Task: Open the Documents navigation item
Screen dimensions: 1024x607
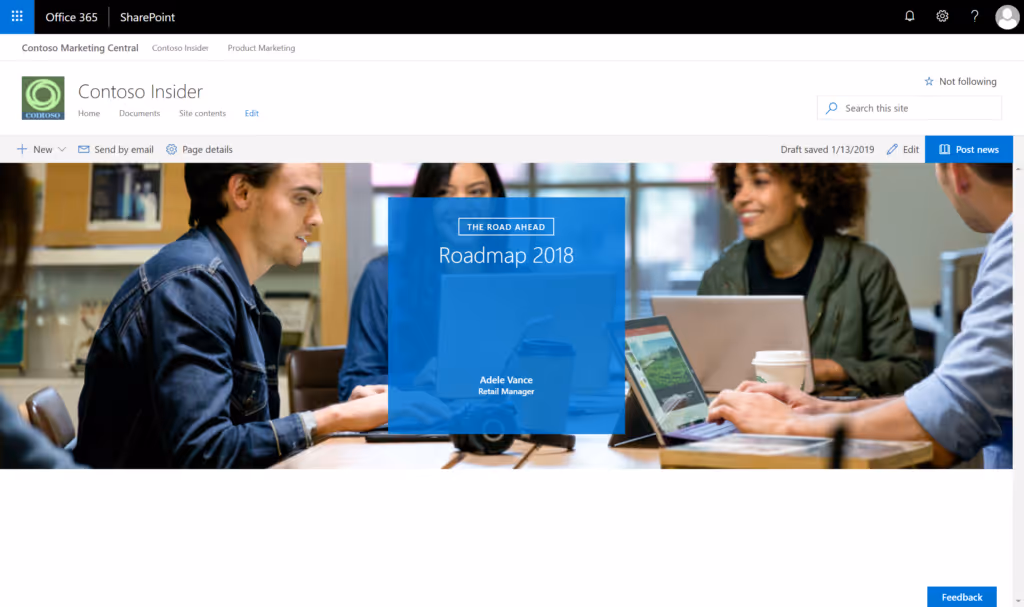Action: tap(139, 113)
